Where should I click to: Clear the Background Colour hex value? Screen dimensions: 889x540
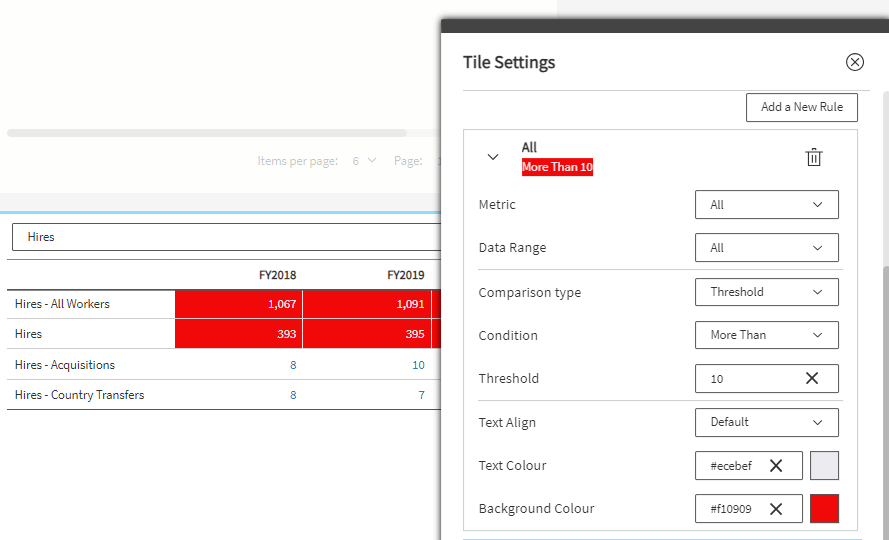point(775,509)
